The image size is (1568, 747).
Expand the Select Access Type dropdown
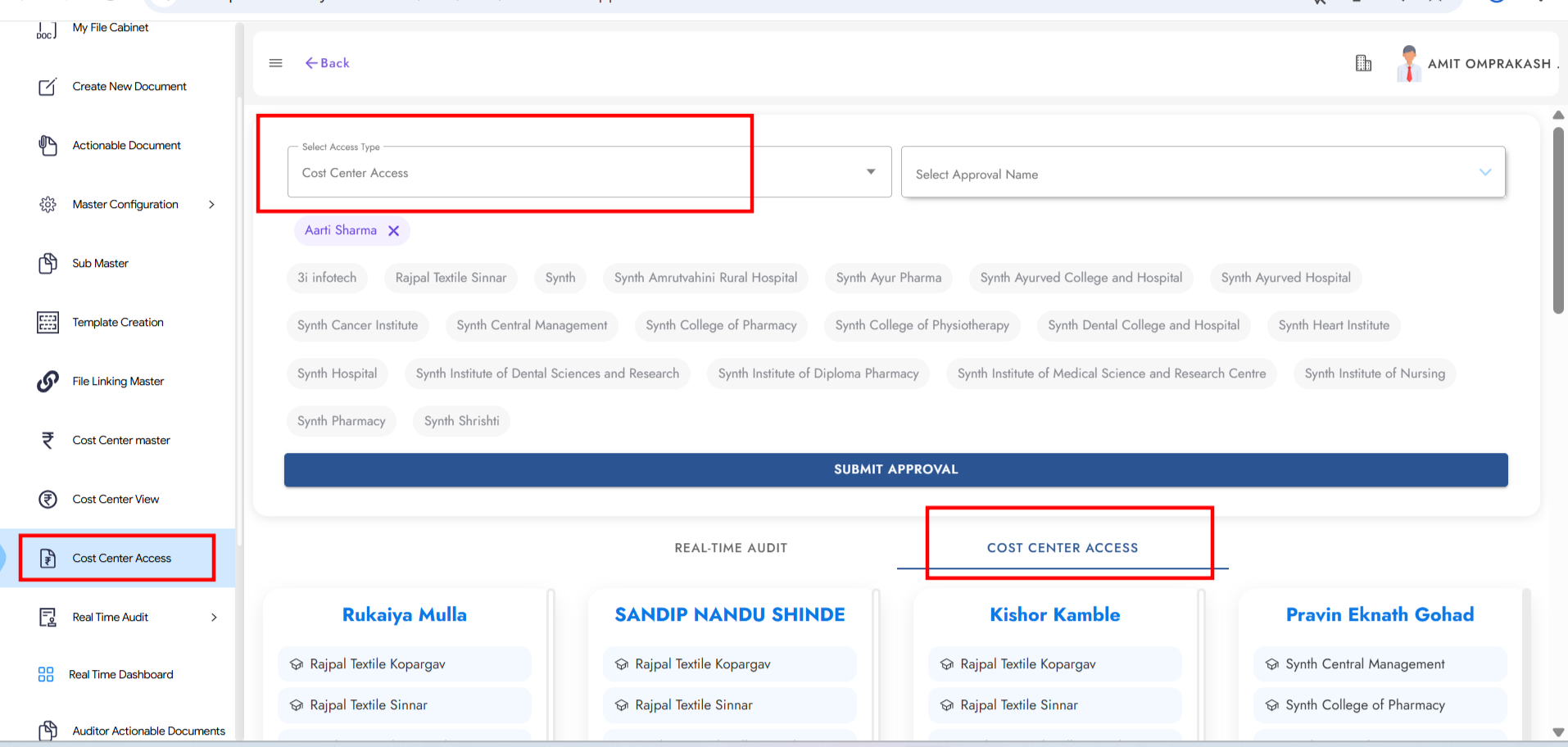(869, 172)
